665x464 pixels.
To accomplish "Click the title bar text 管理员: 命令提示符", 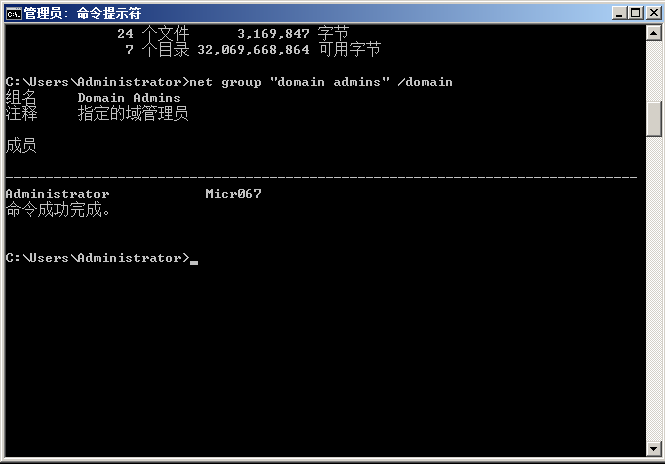I will click(x=82, y=14).
